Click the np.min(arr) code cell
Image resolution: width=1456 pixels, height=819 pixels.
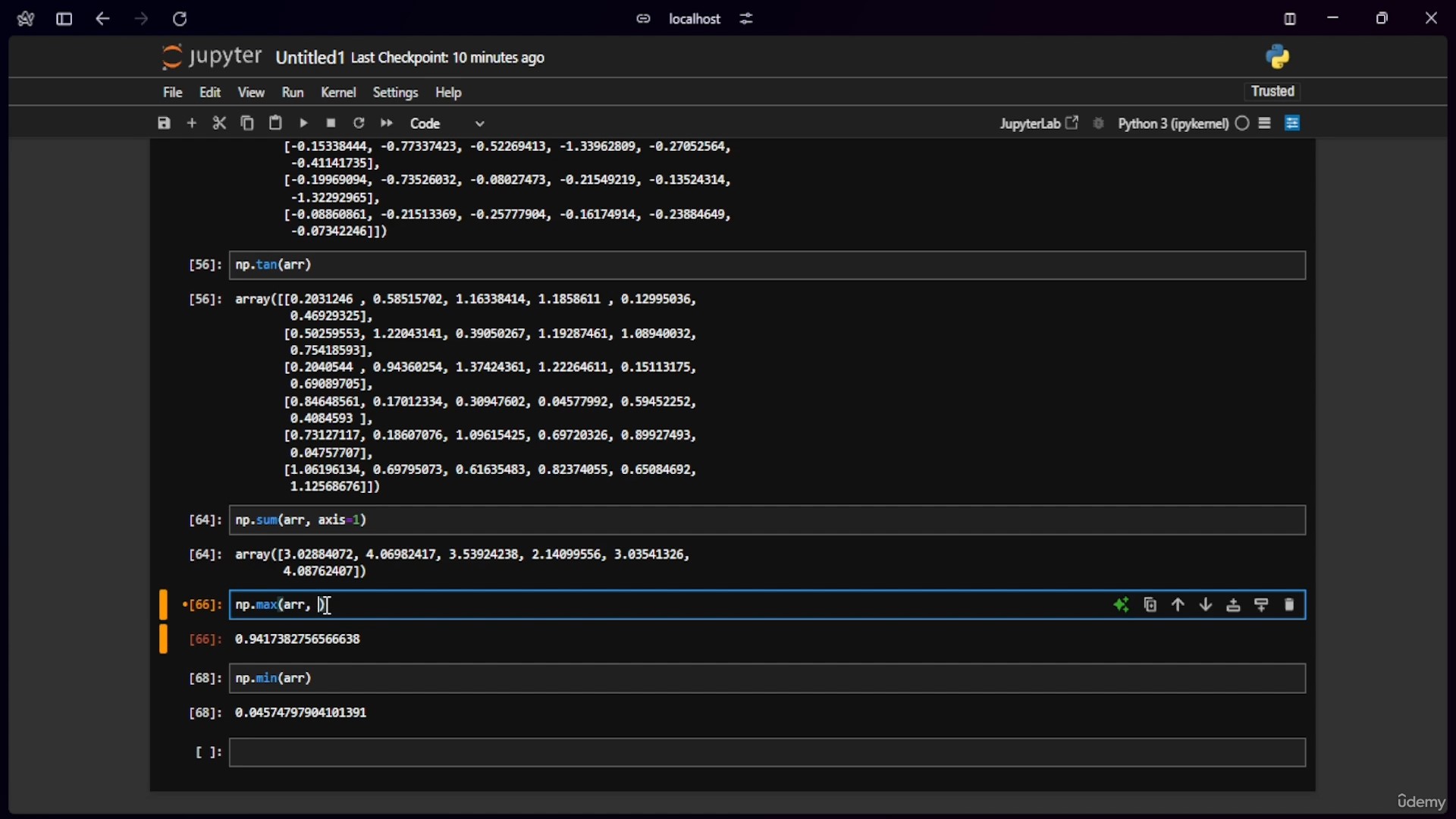point(767,679)
